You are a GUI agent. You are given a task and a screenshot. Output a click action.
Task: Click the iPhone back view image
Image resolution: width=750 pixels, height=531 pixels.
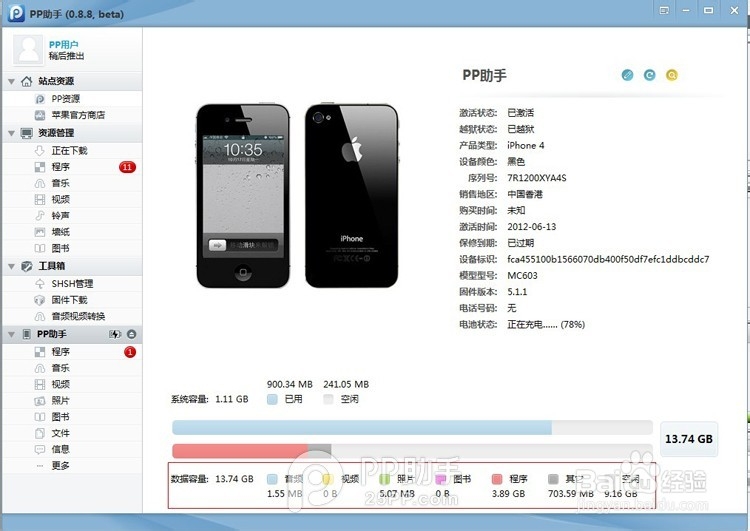pos(352,196)
